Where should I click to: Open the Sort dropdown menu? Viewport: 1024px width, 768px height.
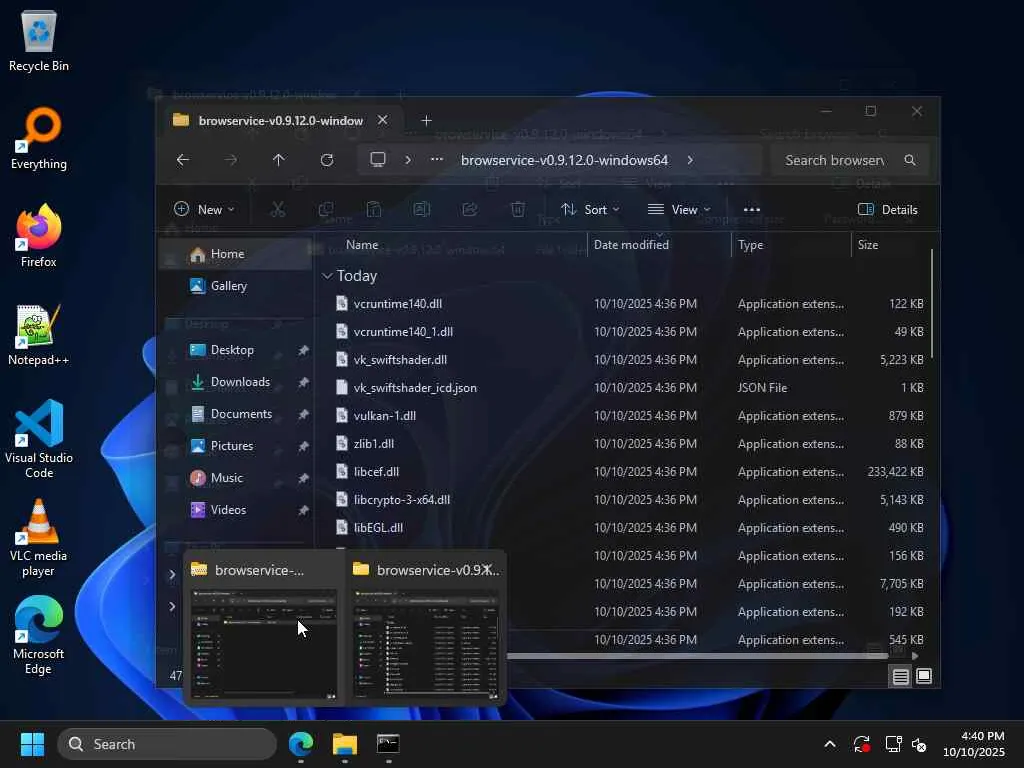(590, 210)
